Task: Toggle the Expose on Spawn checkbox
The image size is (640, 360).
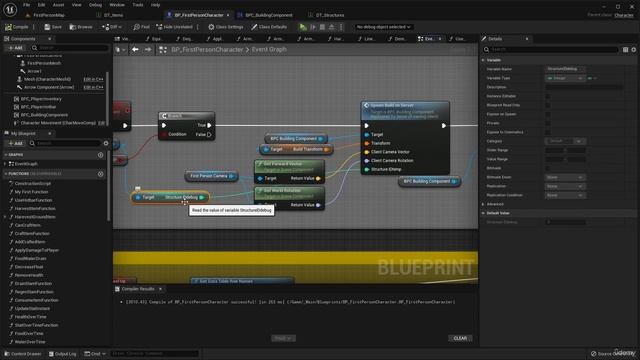Action: point(548,114)
